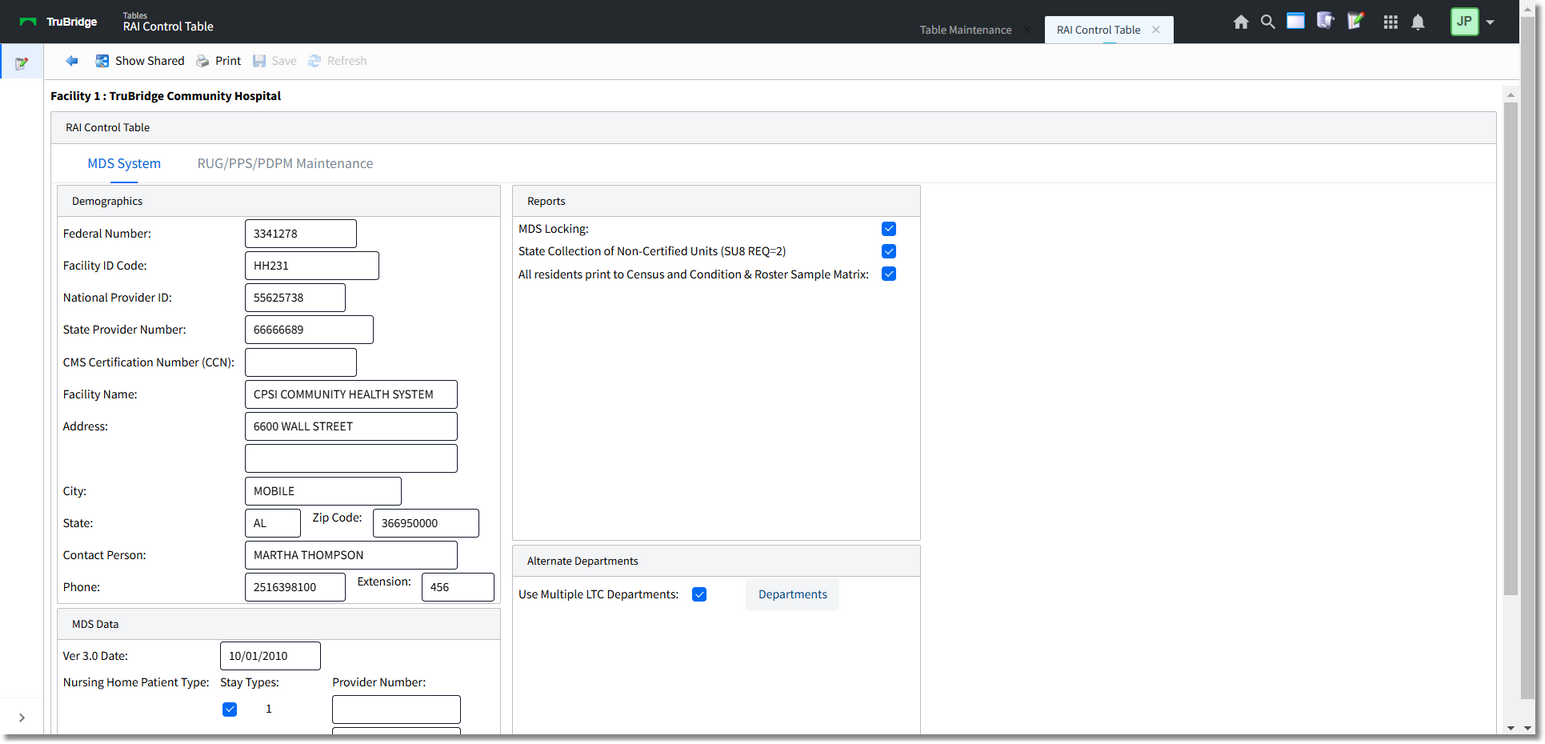This screenshot has width=1545, height=744.
Task: Click the Ver 3.0 Date field
Action: tap(270, 656)
